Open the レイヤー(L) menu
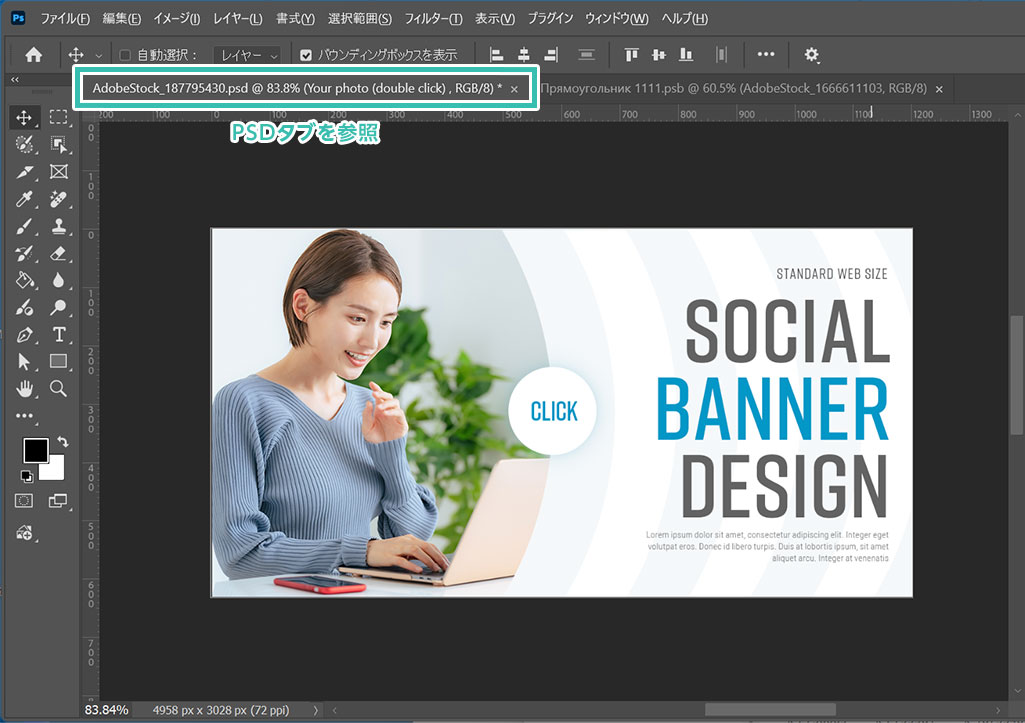 click(x=238, y=18)
